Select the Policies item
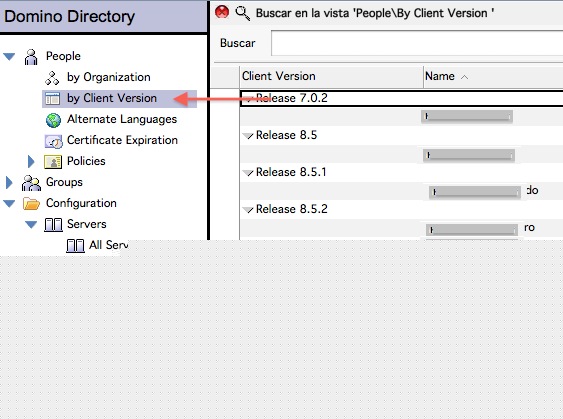 [86, 161]
